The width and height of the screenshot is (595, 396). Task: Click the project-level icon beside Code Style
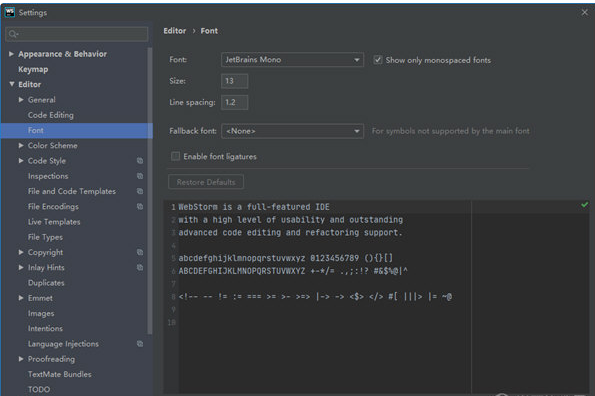pos(140,161)
